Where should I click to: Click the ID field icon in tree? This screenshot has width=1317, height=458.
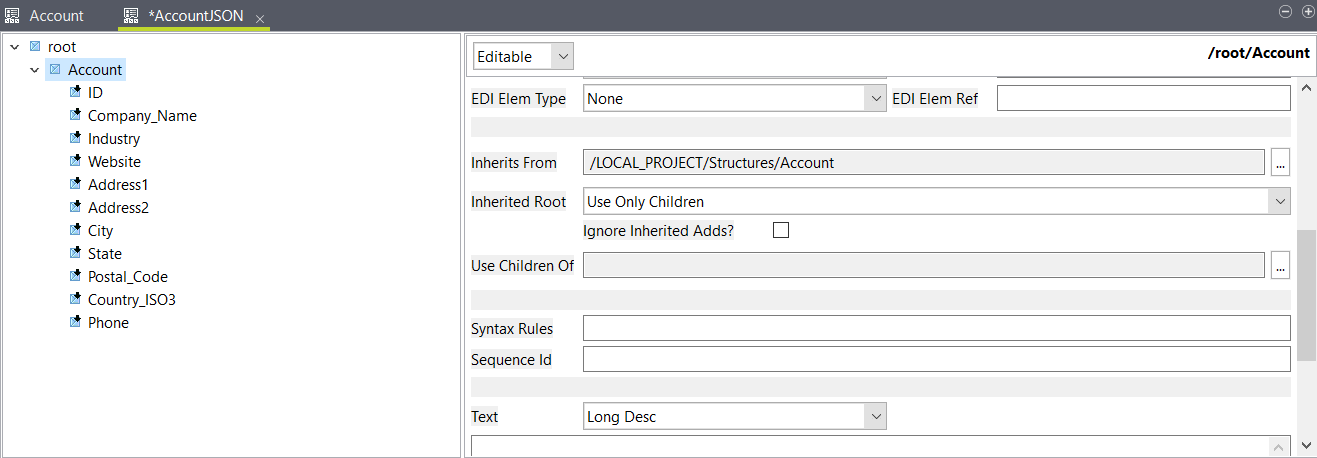[x=75, y=92]
